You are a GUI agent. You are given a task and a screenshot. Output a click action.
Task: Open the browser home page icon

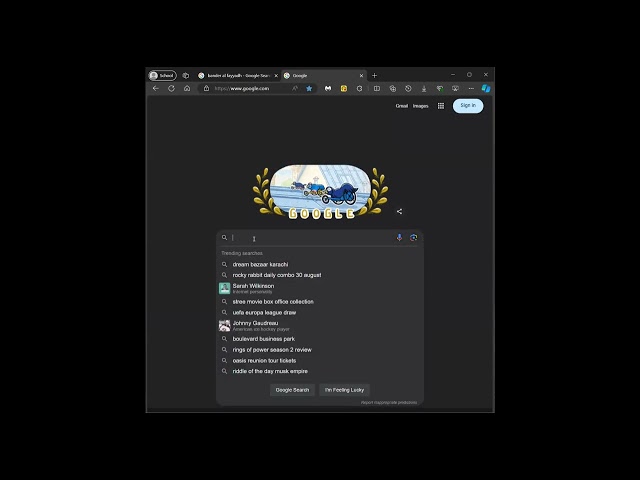(x=187, y=89)
